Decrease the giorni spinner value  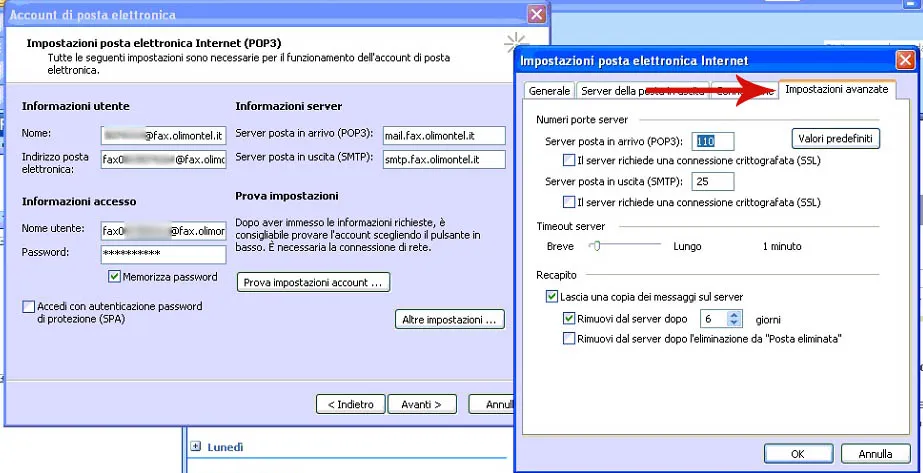735,324
